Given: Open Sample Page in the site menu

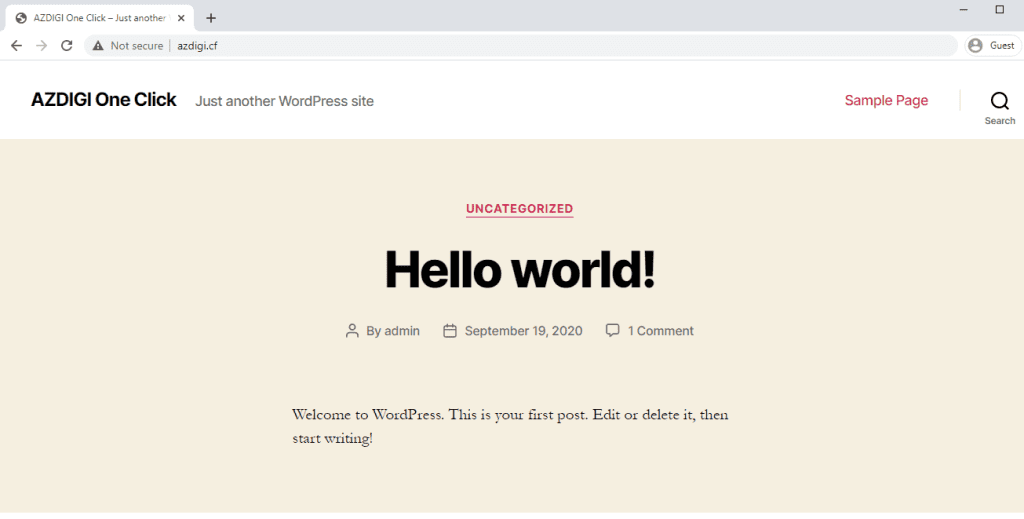Looking at the screenshot, I should 886,100.
